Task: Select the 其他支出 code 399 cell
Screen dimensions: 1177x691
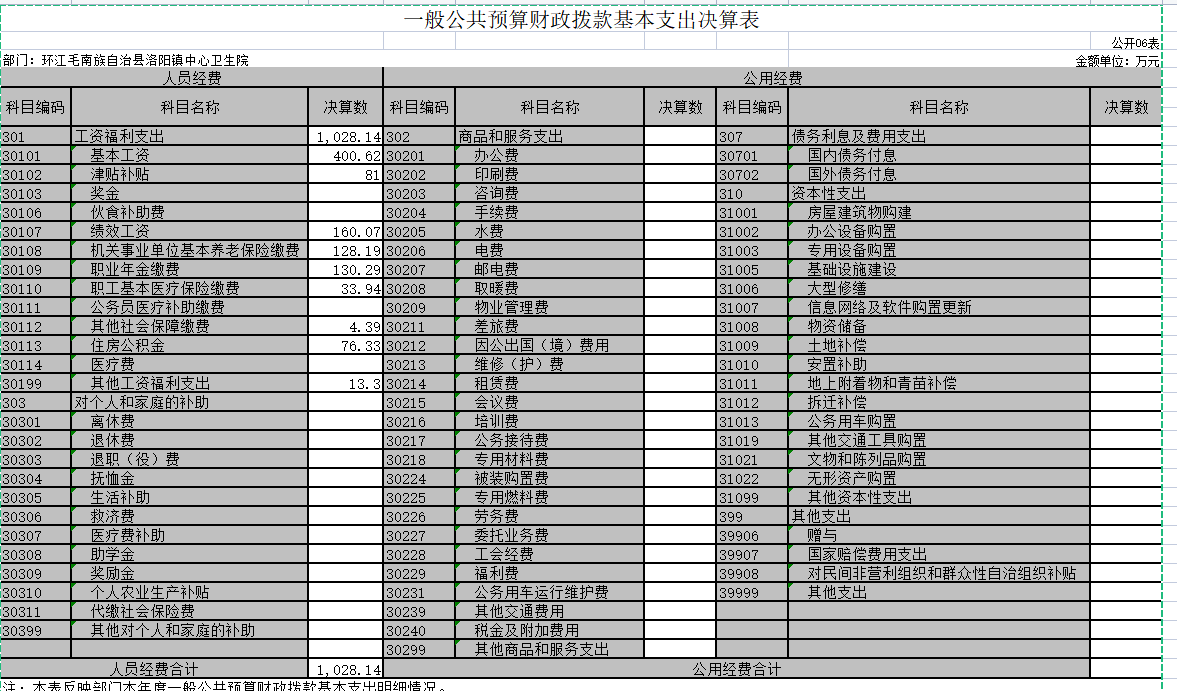Action: (x=745, y=517)
